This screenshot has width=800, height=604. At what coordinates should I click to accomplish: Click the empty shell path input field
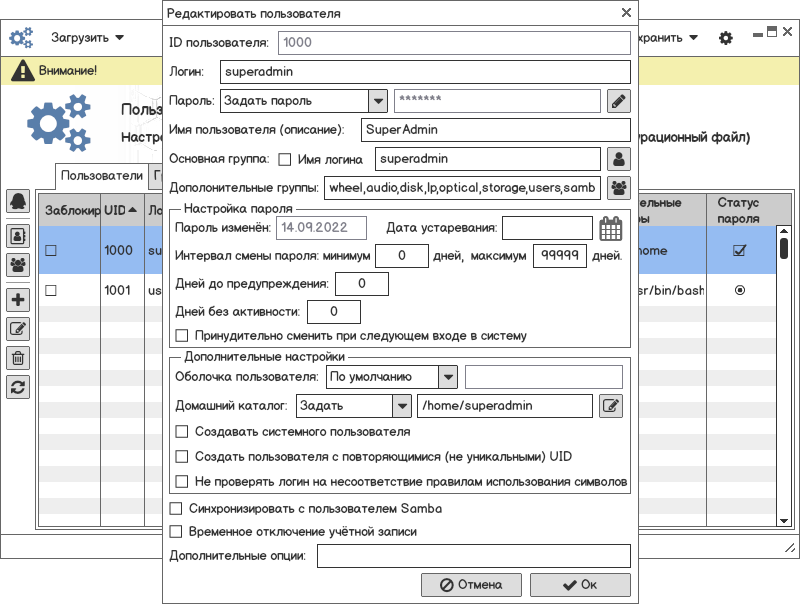tap(544, 377)
